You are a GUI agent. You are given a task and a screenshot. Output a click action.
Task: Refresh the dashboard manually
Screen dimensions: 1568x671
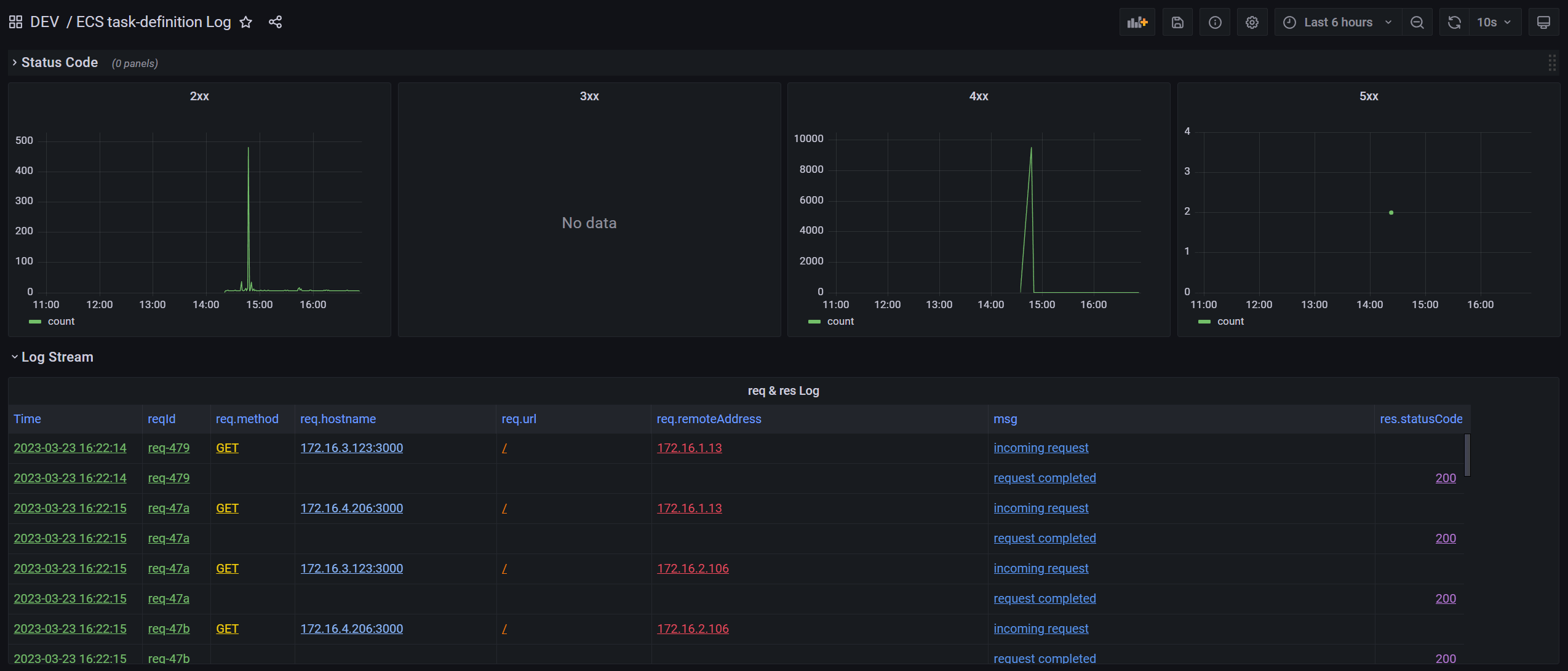1453,22
